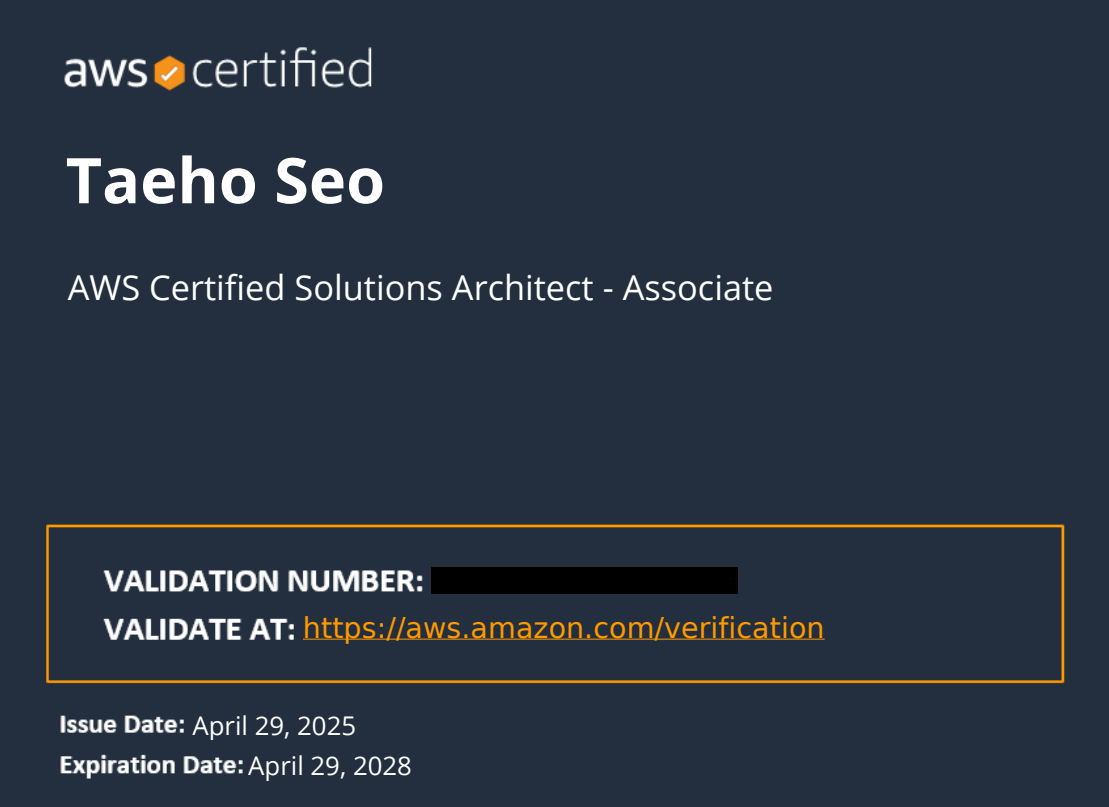Select the VALIDATE AT label
The image size is (1109, 807).
click(199, 629)
